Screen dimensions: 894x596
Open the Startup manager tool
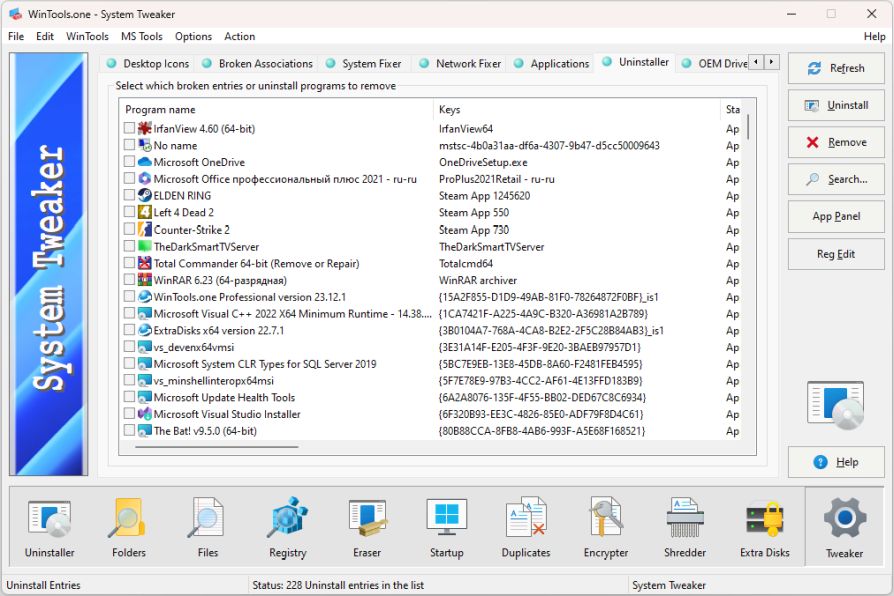coord(446,528)
